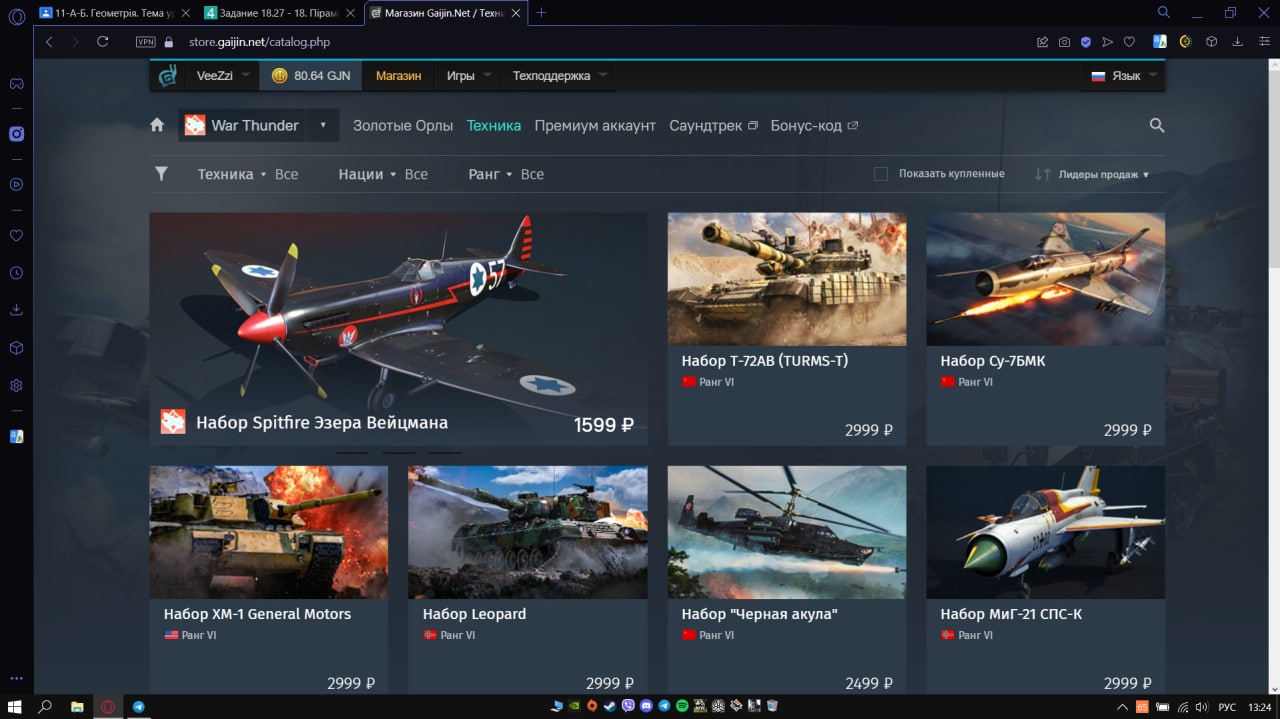Image resolution: width=1280 pixels, height=719 pixels.
Task: Open the store search magnifier icon
Action: (1157, 125)
